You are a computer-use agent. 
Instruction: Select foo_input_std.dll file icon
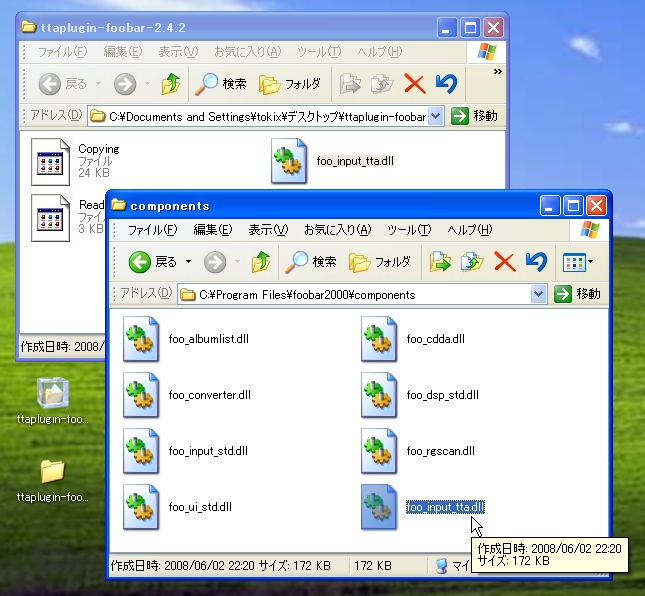141,451
